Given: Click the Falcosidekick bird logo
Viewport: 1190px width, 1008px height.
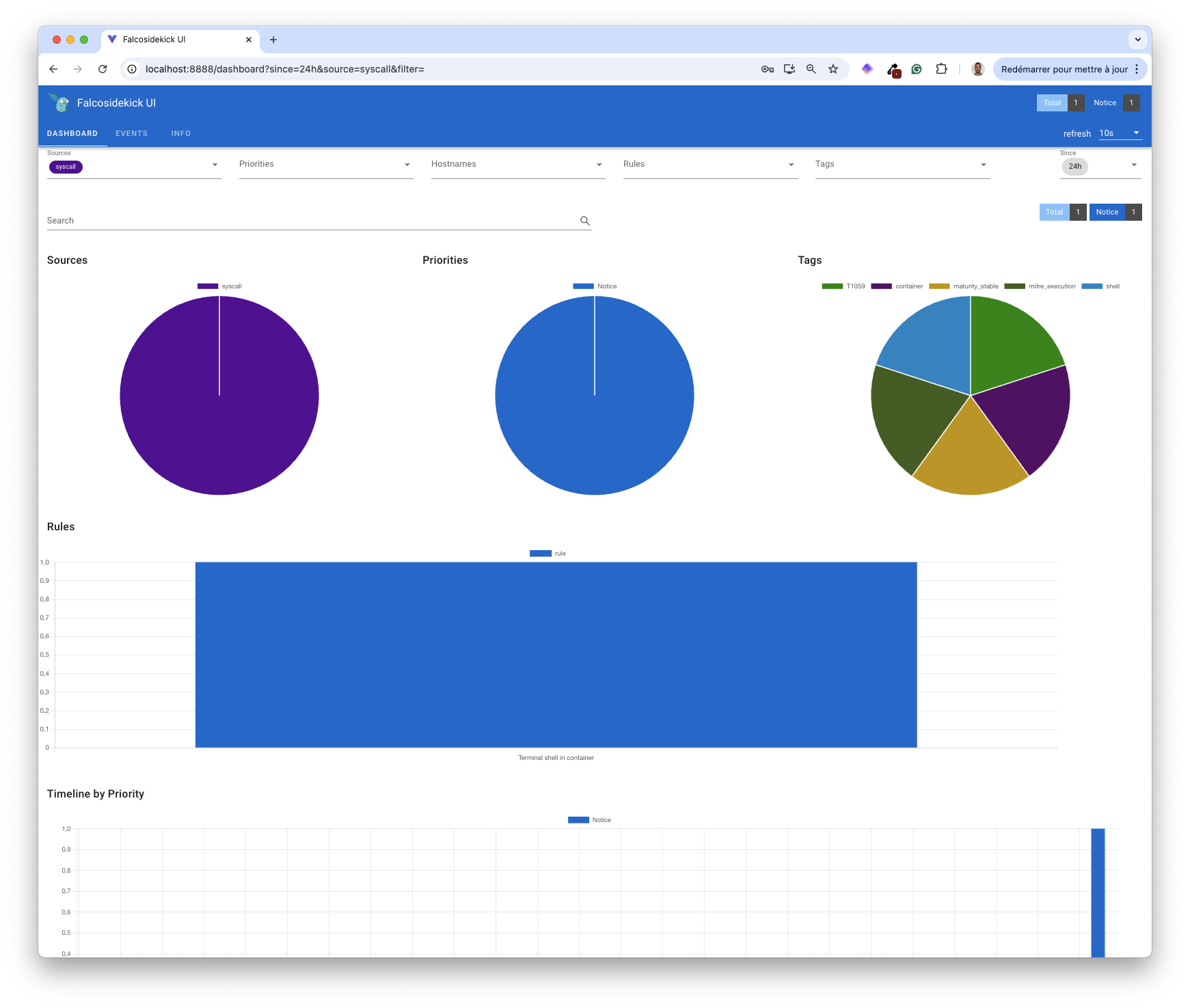Looking at the screenshot, I should [x=59, y=103].
